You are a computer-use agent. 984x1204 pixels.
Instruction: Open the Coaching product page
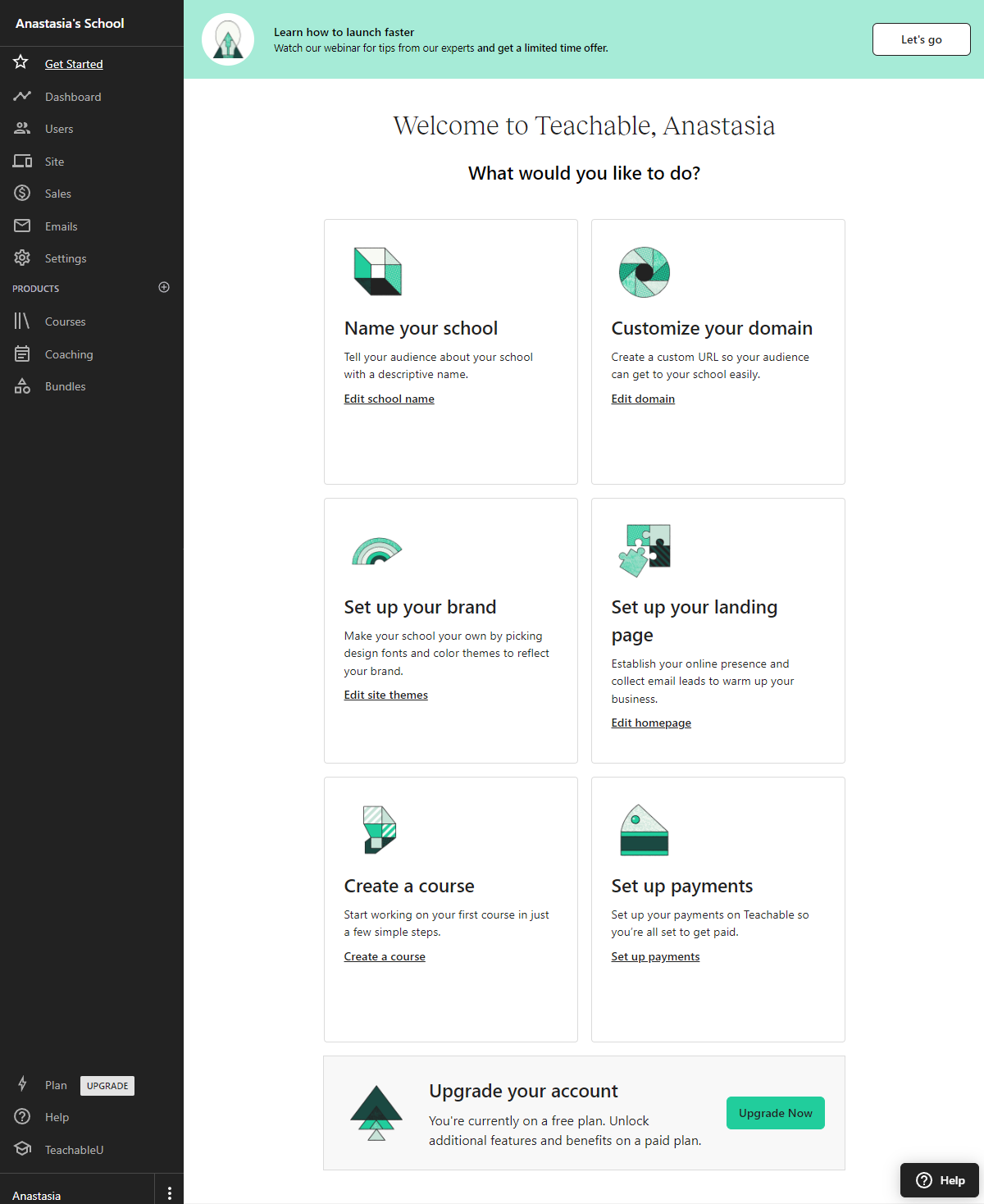[69, 354]
